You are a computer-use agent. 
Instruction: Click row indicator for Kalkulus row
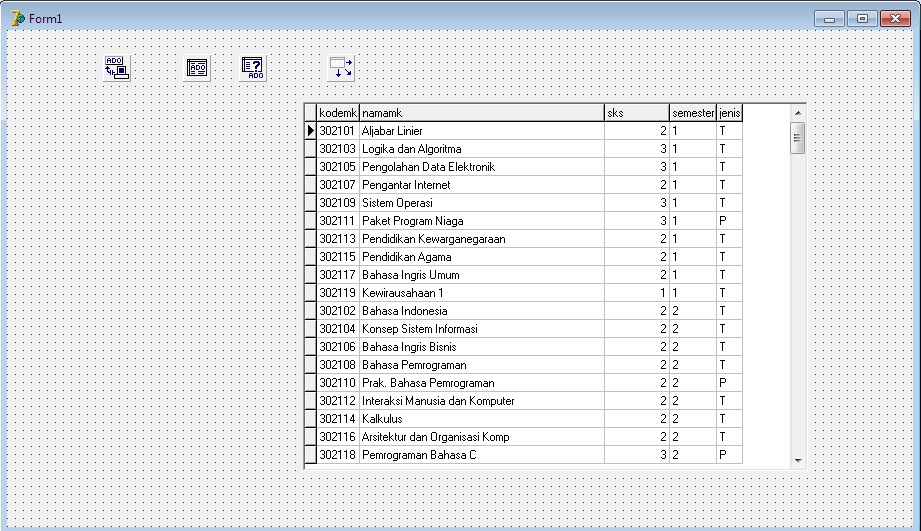click(311, 419)
